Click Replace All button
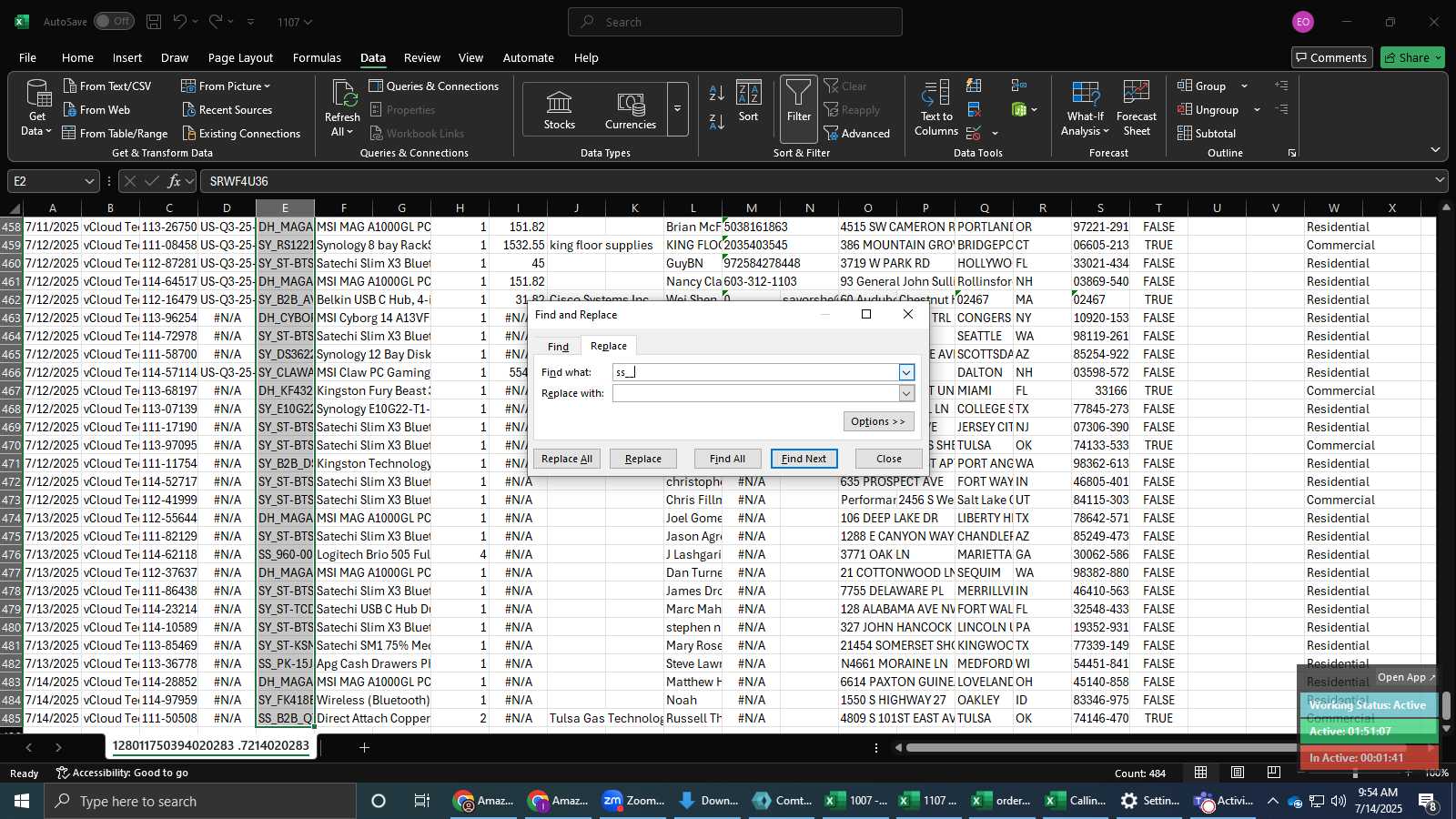This screenshot has height=819, width=1456. point(567,459)
